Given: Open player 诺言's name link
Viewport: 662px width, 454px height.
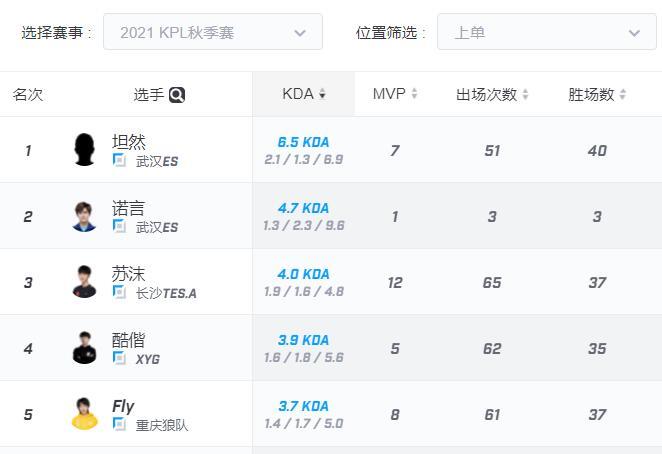Looking at the screenshot, I should (x=129, y=207).
